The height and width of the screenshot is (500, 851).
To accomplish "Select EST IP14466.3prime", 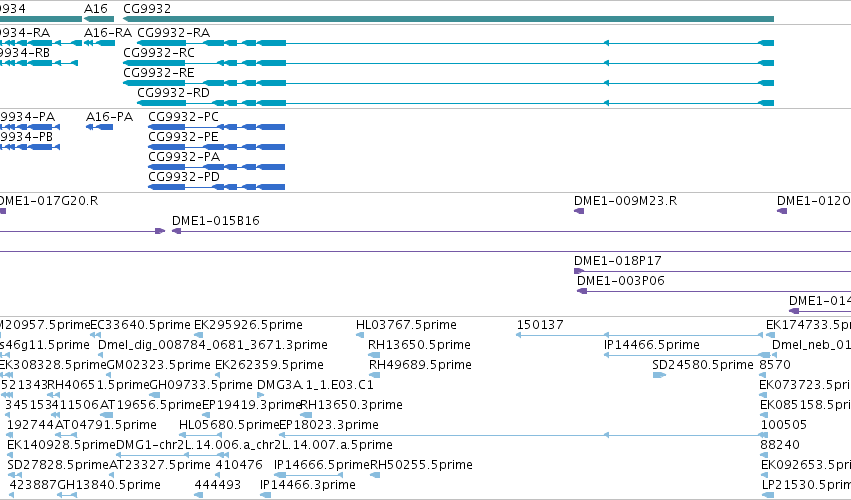I will click(265, 495).
